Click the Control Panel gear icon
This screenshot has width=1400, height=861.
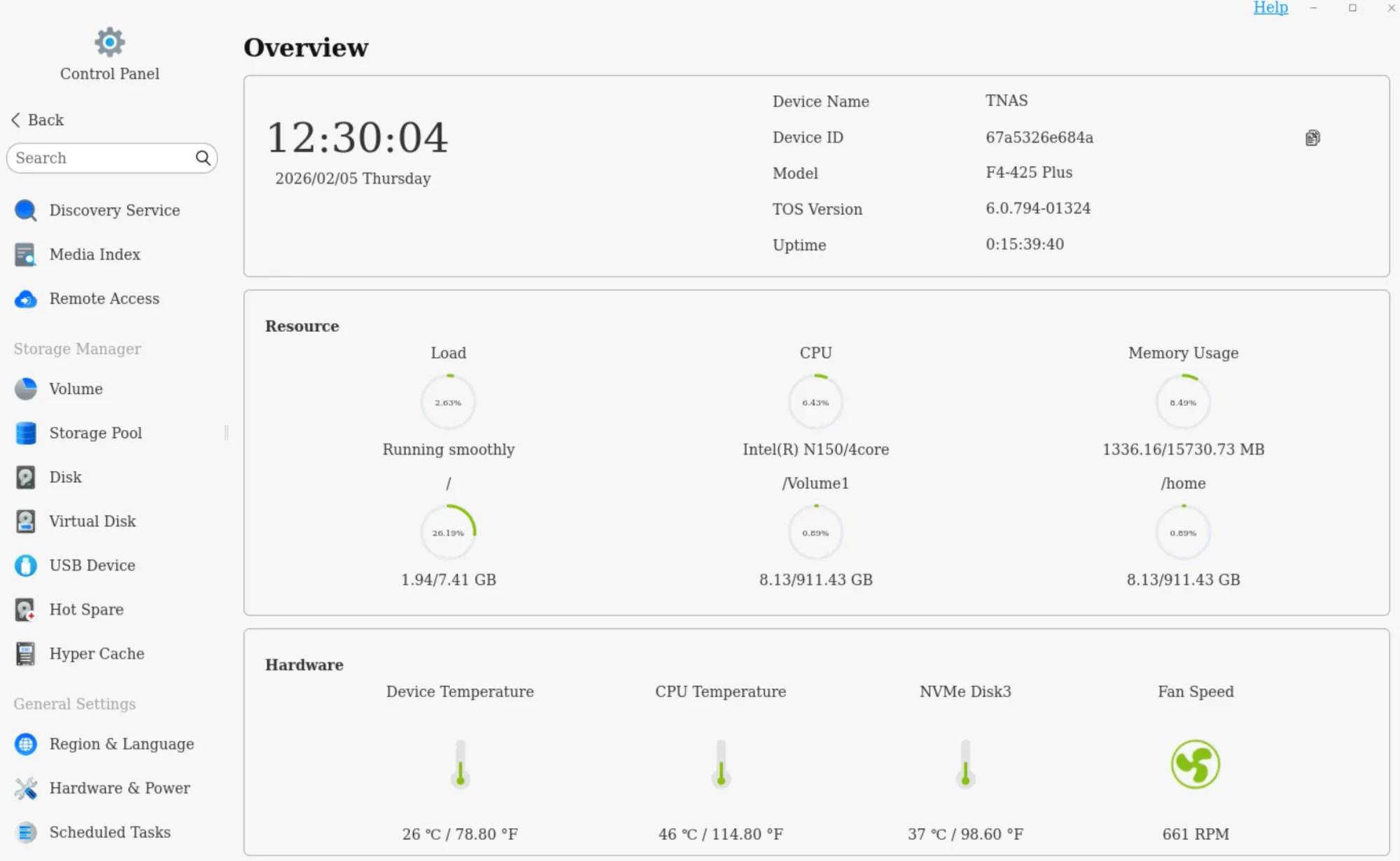tap(109, 42)
